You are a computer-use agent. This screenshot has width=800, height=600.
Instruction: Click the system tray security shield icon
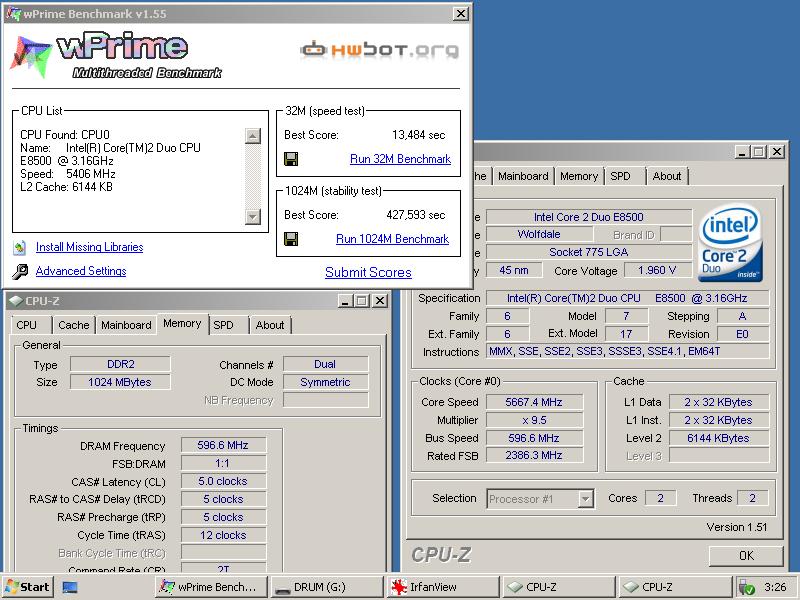pyautogui.click(x=747, y=587)
